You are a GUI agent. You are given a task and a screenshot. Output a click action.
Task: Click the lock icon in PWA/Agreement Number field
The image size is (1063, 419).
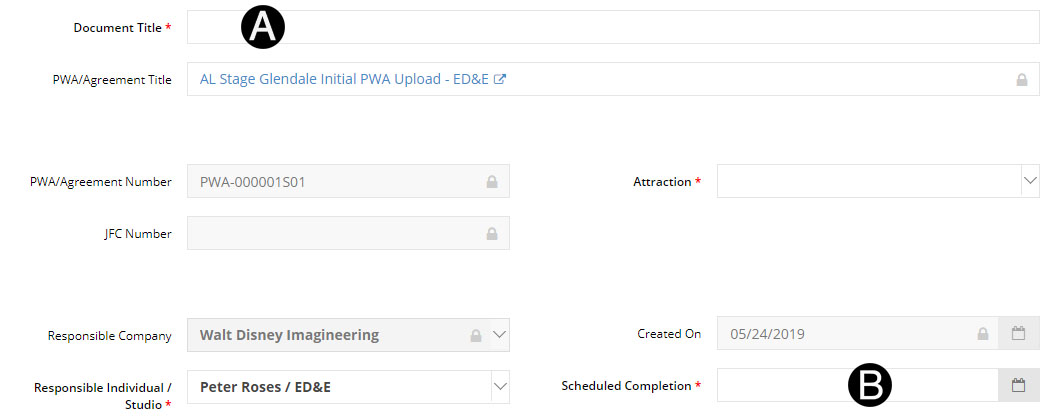[492, 182]
